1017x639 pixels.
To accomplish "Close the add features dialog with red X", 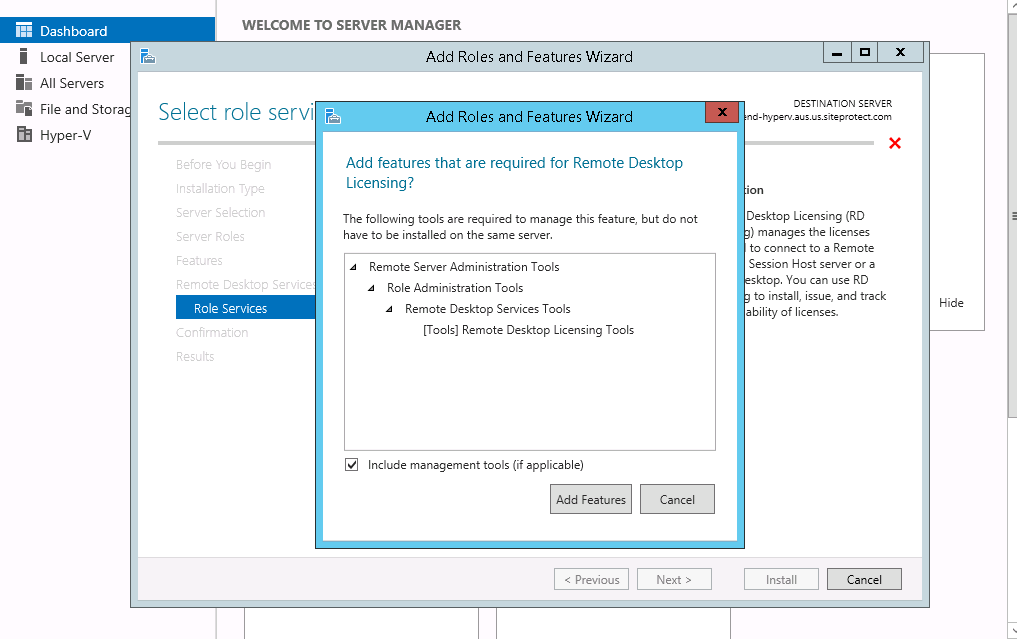I will click(x=722, y=112).
